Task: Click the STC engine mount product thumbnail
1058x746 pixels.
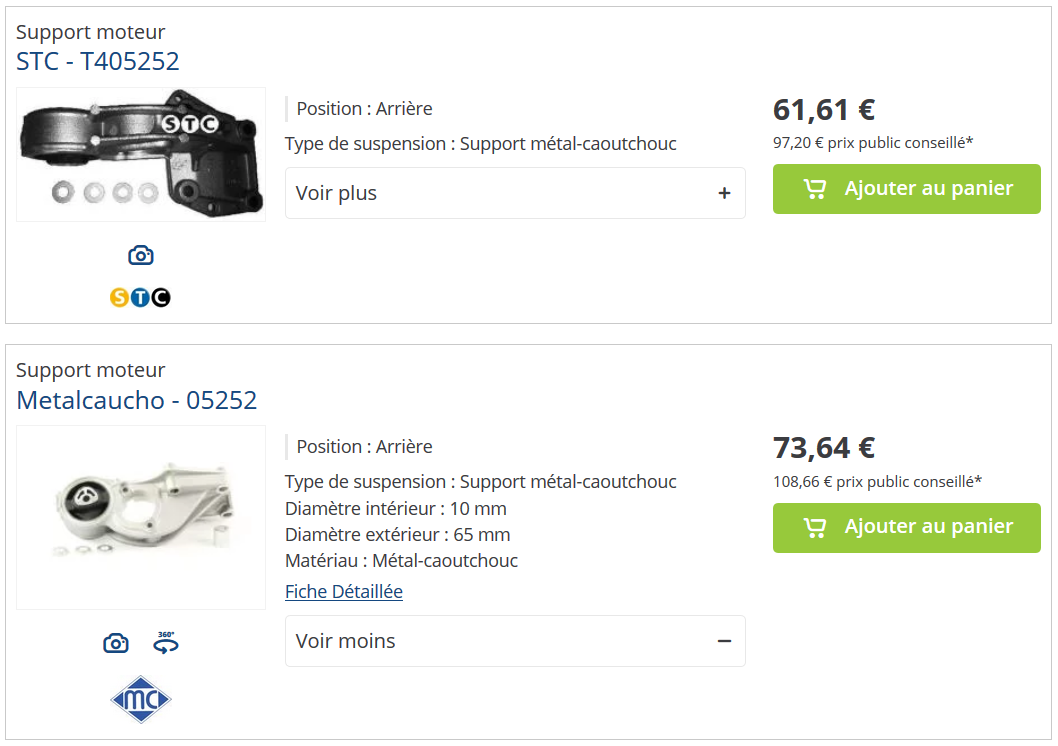Action: pos(141,154)
